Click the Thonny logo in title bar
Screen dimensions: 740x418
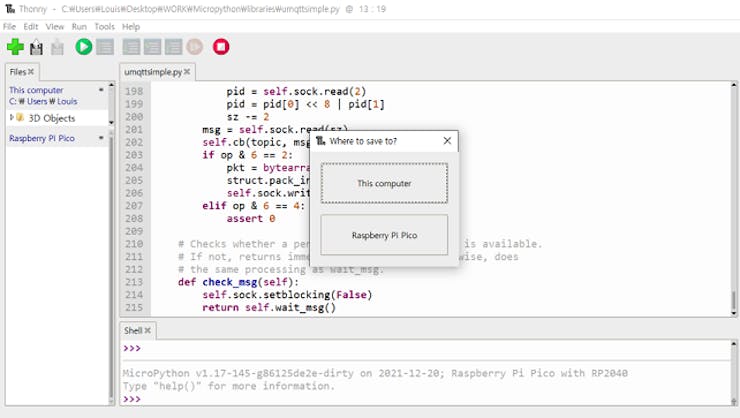[x=9, y=8]
